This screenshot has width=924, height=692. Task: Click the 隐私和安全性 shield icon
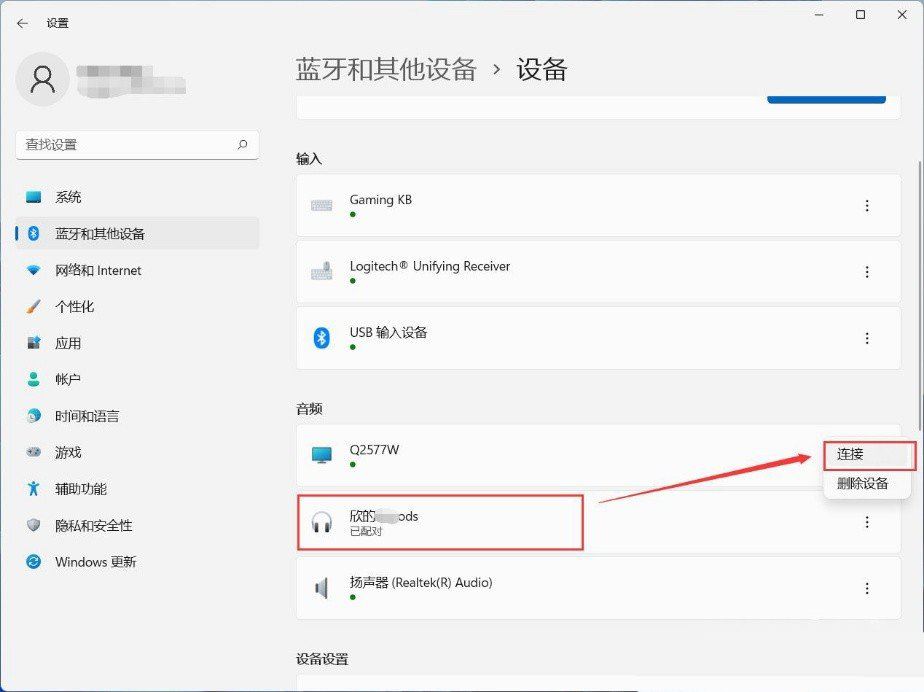point(34,525)
